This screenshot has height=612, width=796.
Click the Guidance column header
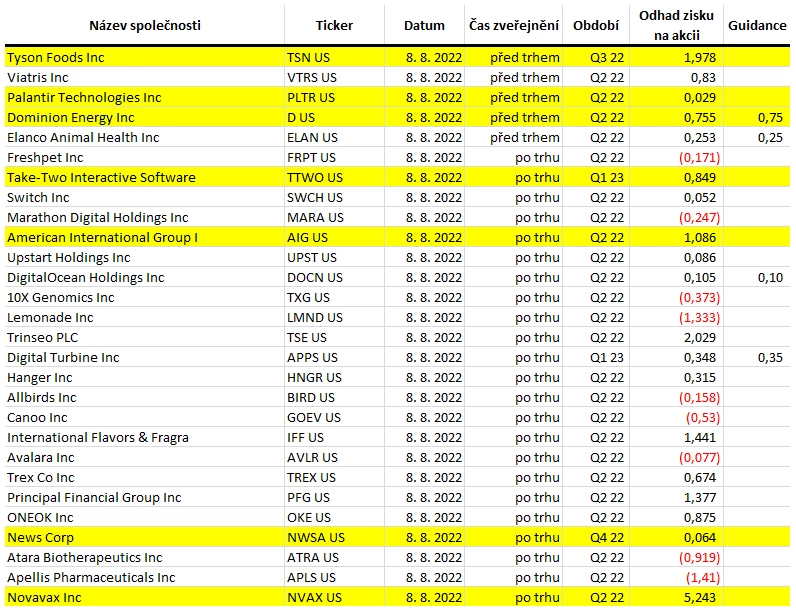coord(757,25)
